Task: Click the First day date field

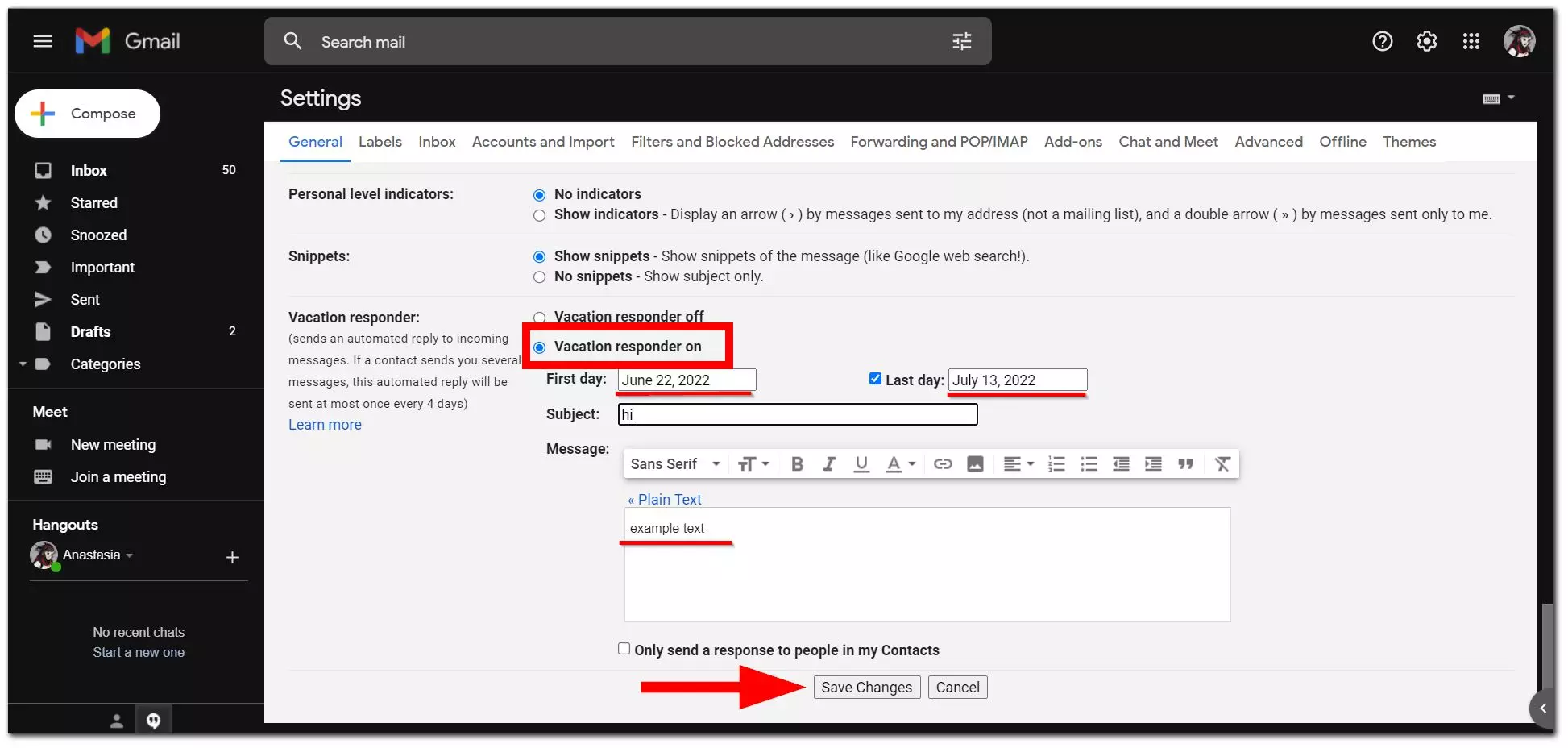Action: pos(687,380)
